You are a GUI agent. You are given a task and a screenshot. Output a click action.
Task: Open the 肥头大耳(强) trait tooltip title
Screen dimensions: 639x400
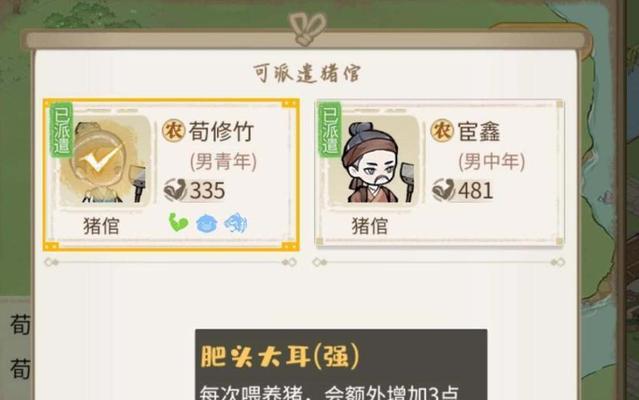pyautogui.click(x=280, y=356)
